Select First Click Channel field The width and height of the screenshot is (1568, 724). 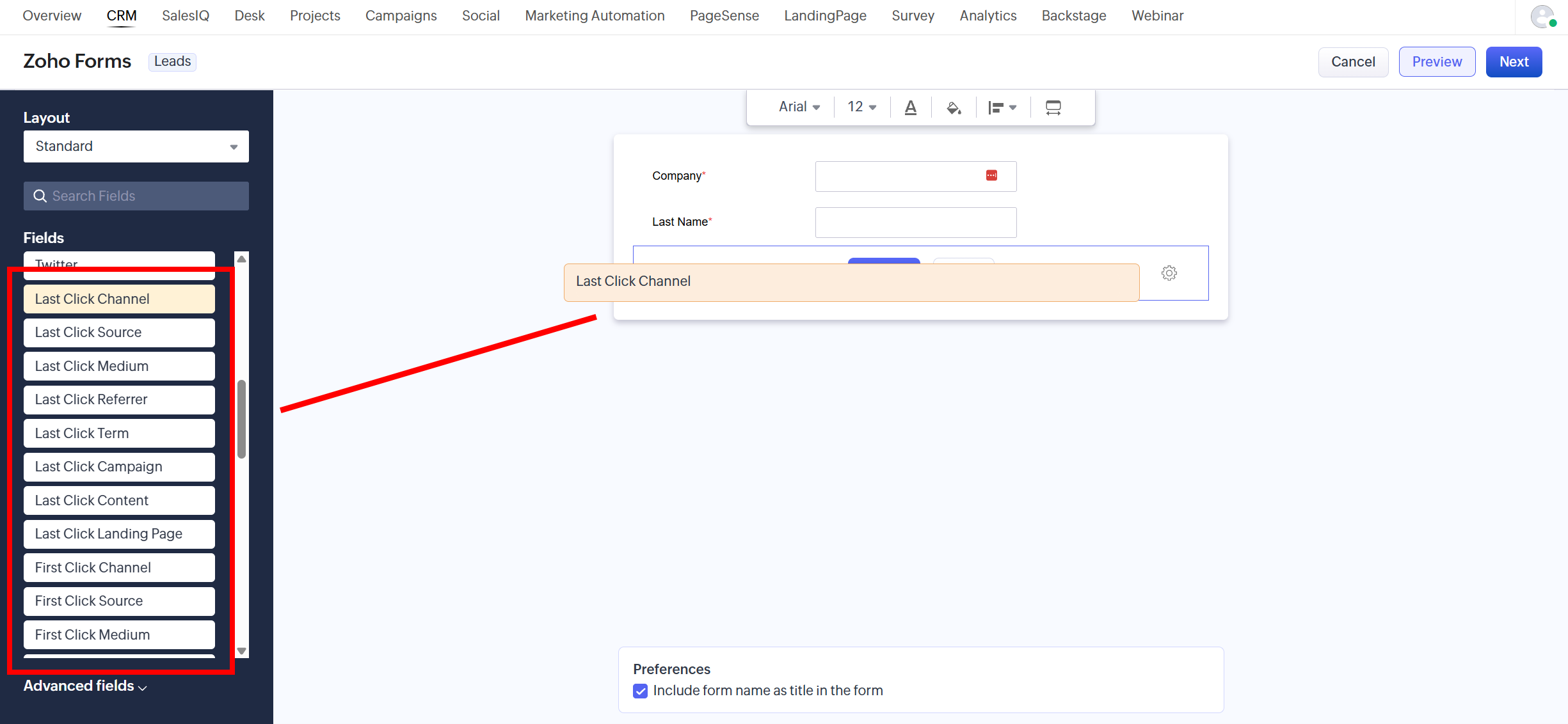tap(119, 567)
